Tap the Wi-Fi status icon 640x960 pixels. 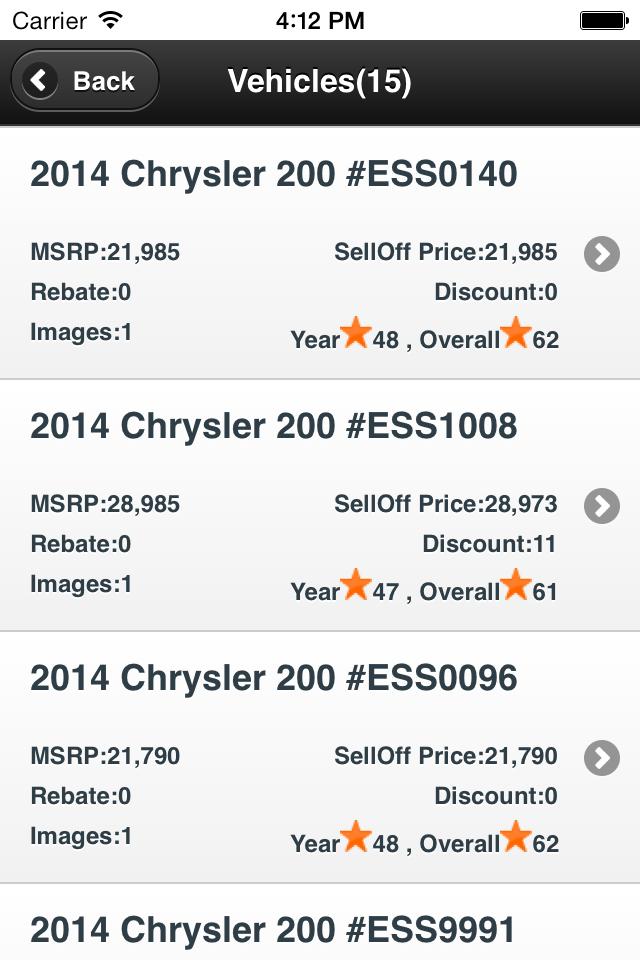pos(111,19)
